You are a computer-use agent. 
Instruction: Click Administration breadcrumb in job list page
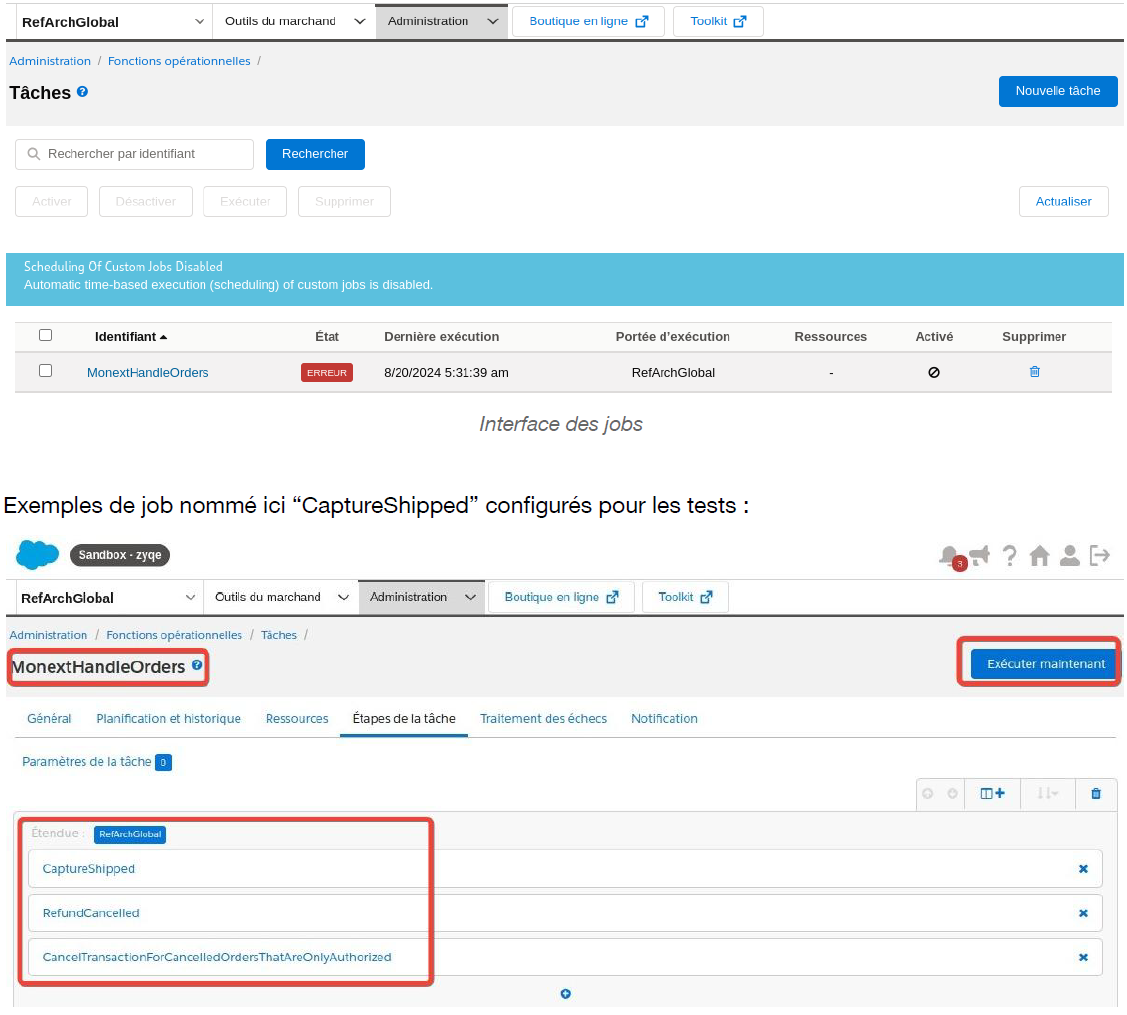[x=50, y=61]
